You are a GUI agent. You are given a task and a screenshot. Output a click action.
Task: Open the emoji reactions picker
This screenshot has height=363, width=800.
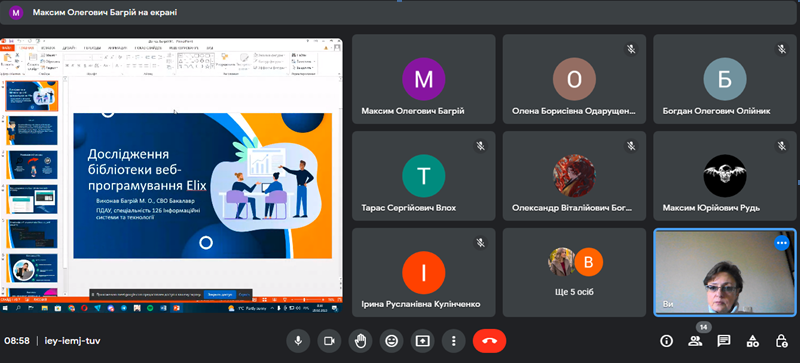(391, 341)
